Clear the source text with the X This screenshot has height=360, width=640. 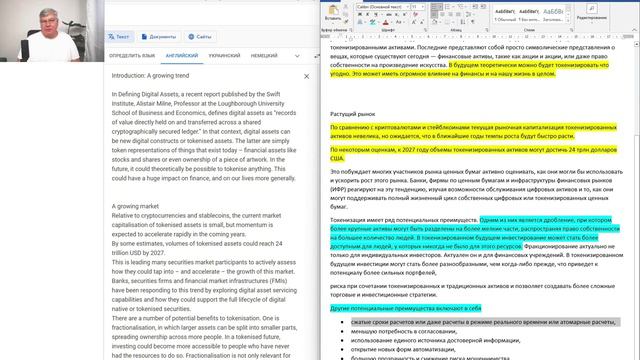[307, 76]
